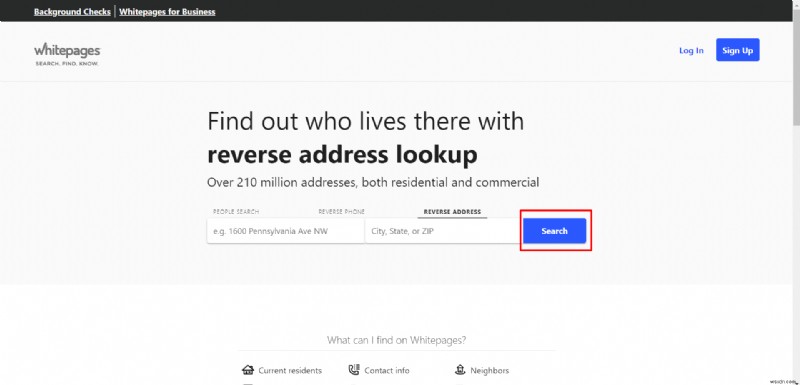Switch to the Reverse Phone tab

pos(341,212)
